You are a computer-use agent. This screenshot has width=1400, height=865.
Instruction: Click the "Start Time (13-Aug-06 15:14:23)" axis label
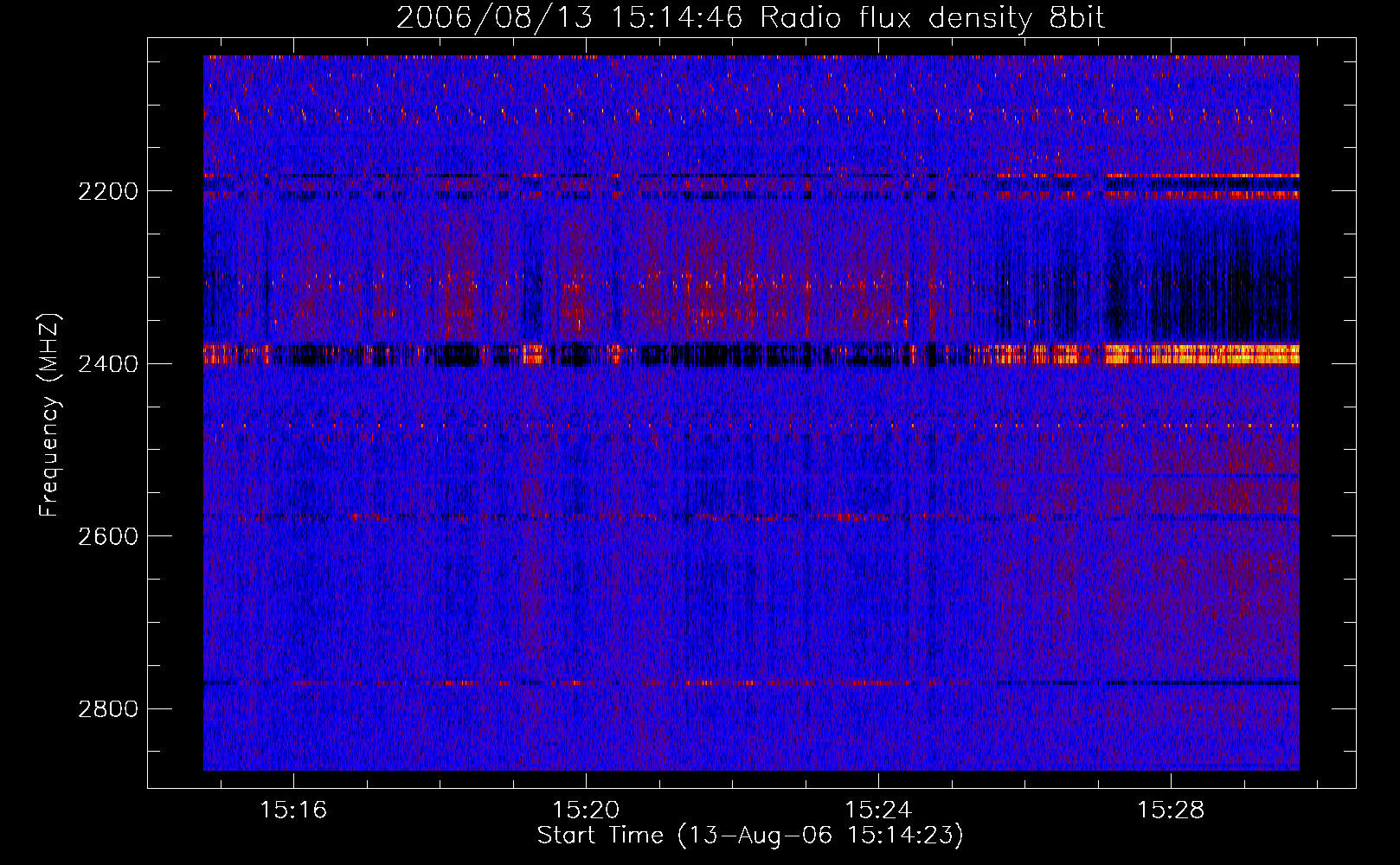(x=750, y=836)
